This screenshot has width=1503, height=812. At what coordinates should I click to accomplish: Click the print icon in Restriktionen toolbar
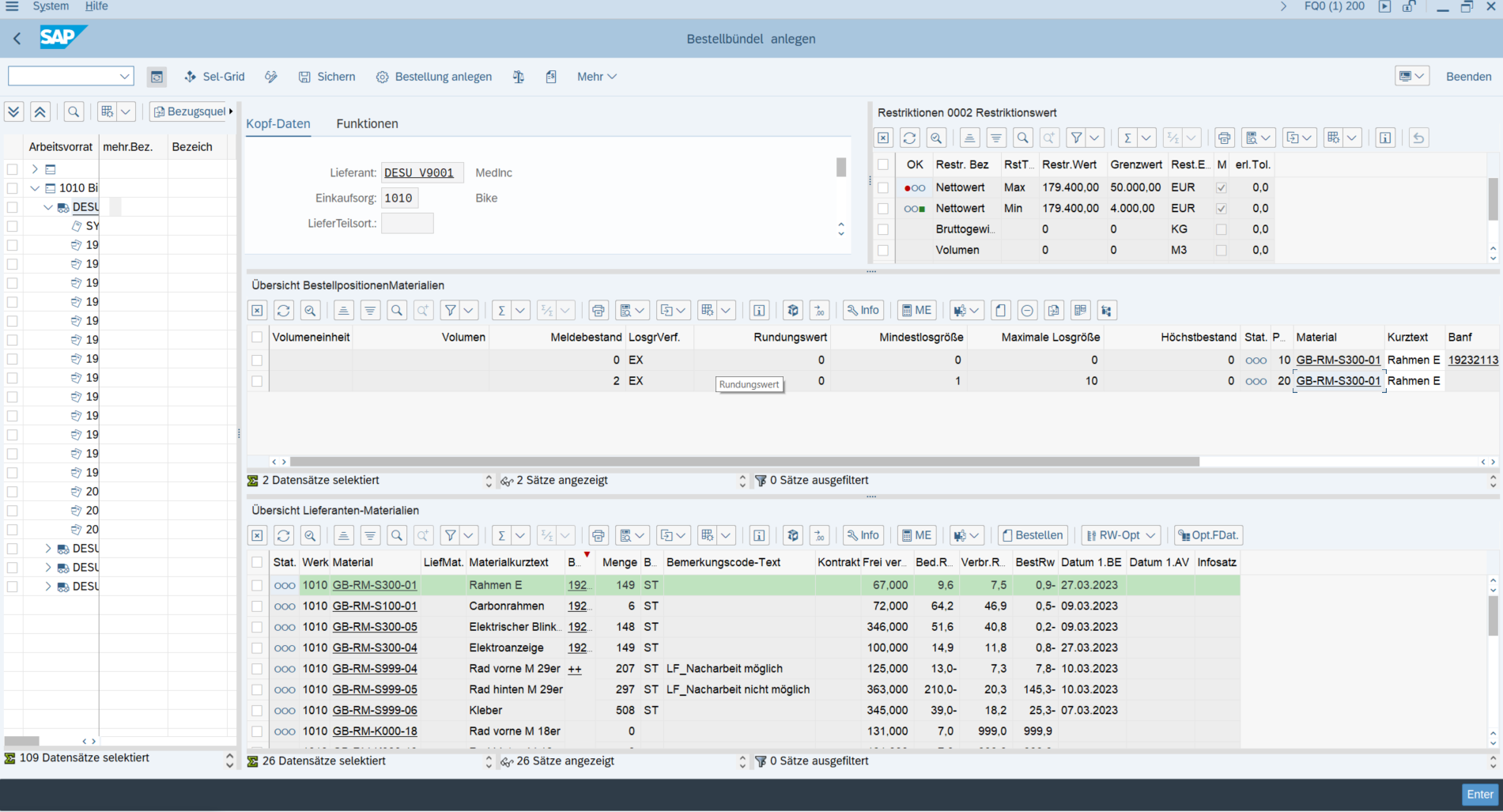pyautogui.click(x=1224, y=138)
